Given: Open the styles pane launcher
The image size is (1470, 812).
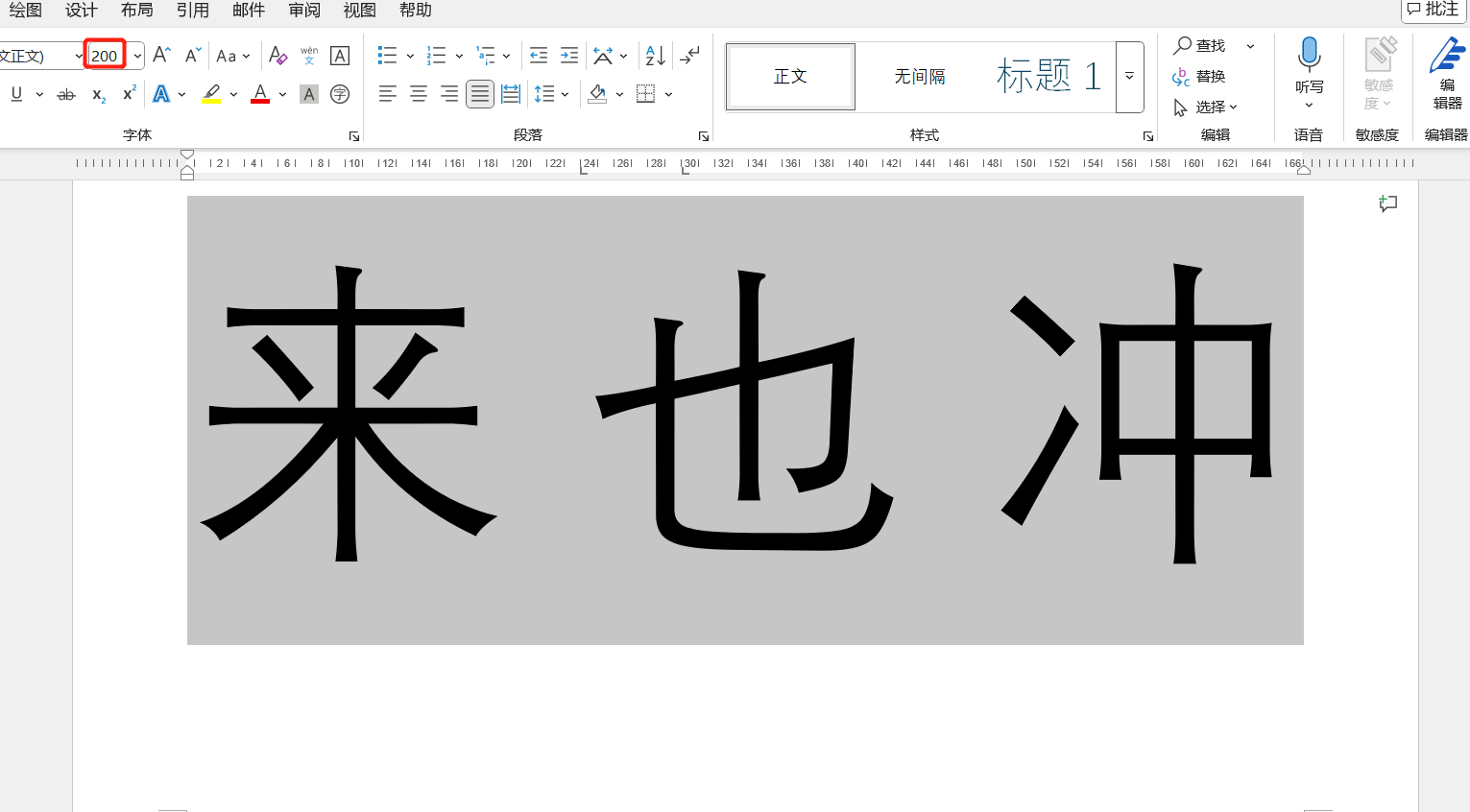Looking at the screenshot, I should (1147, 136).
